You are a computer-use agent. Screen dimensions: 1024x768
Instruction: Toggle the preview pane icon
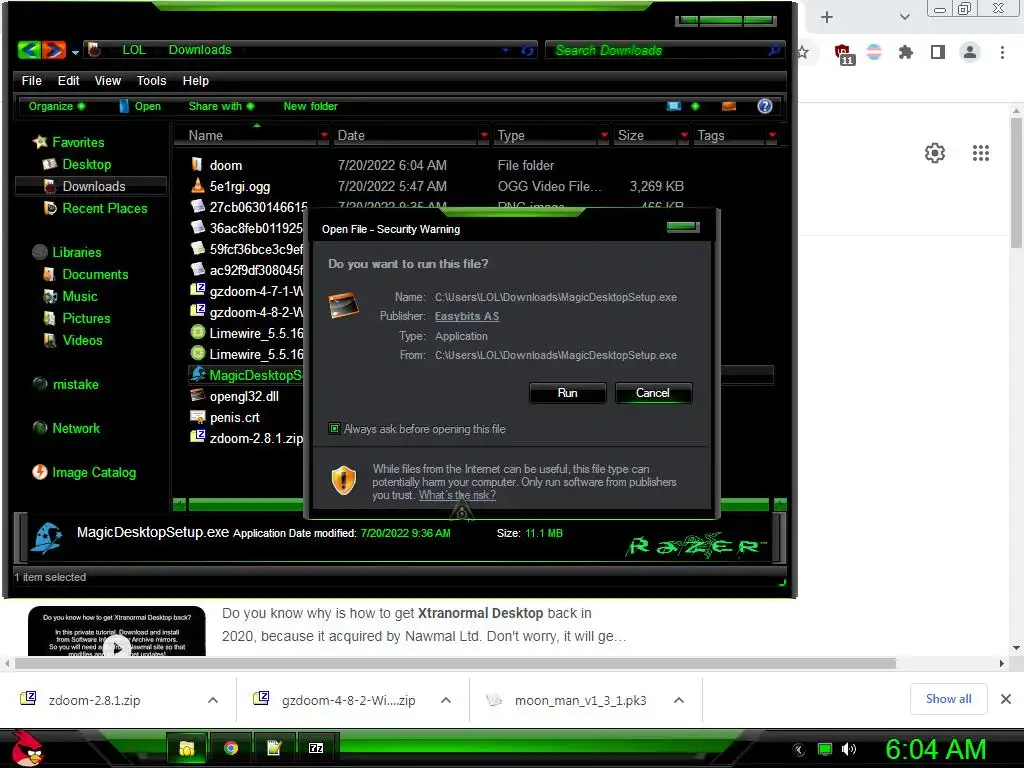click(729, 106)
